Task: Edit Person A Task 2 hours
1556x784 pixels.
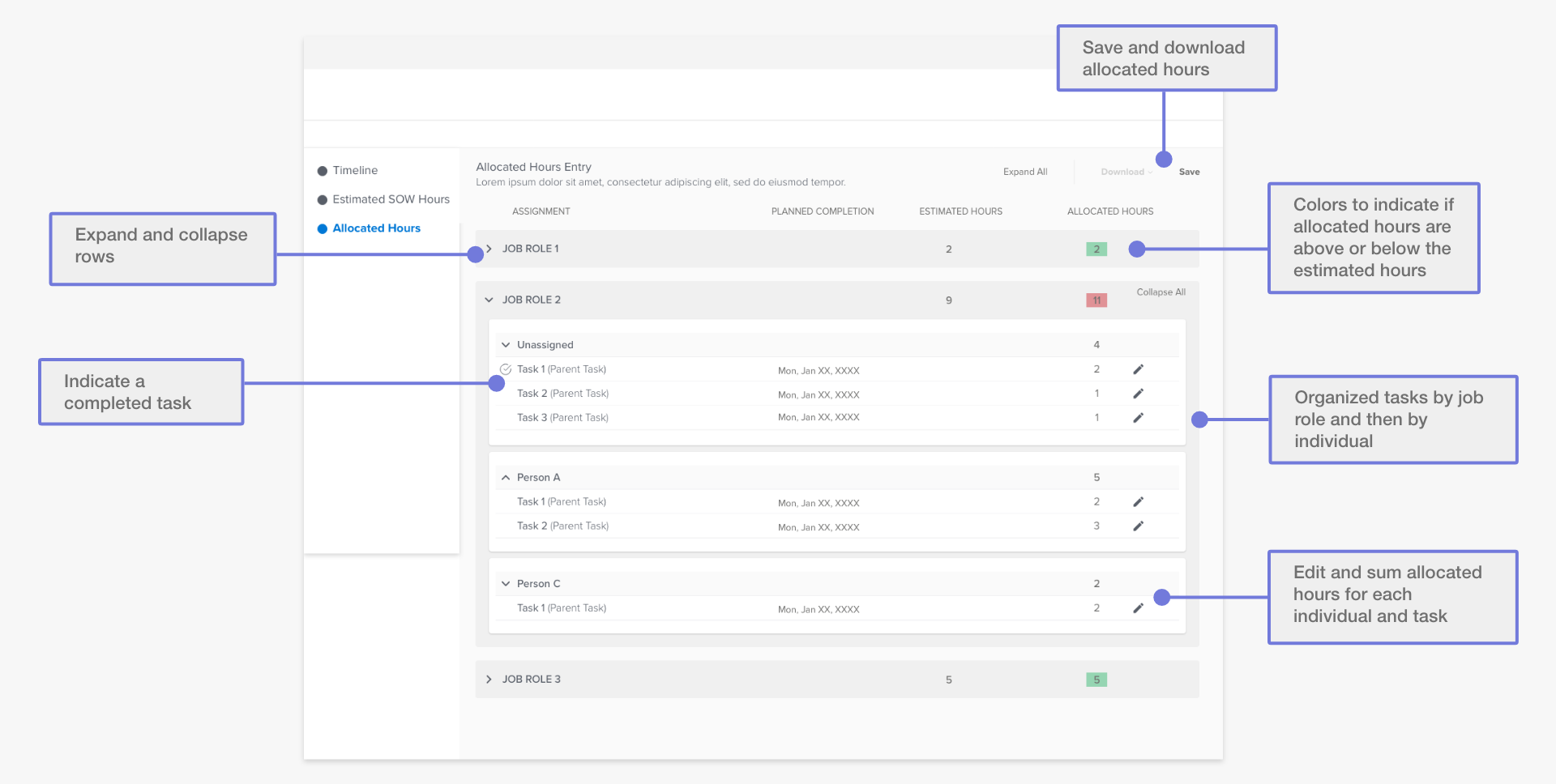Action: click(1138, 526)
